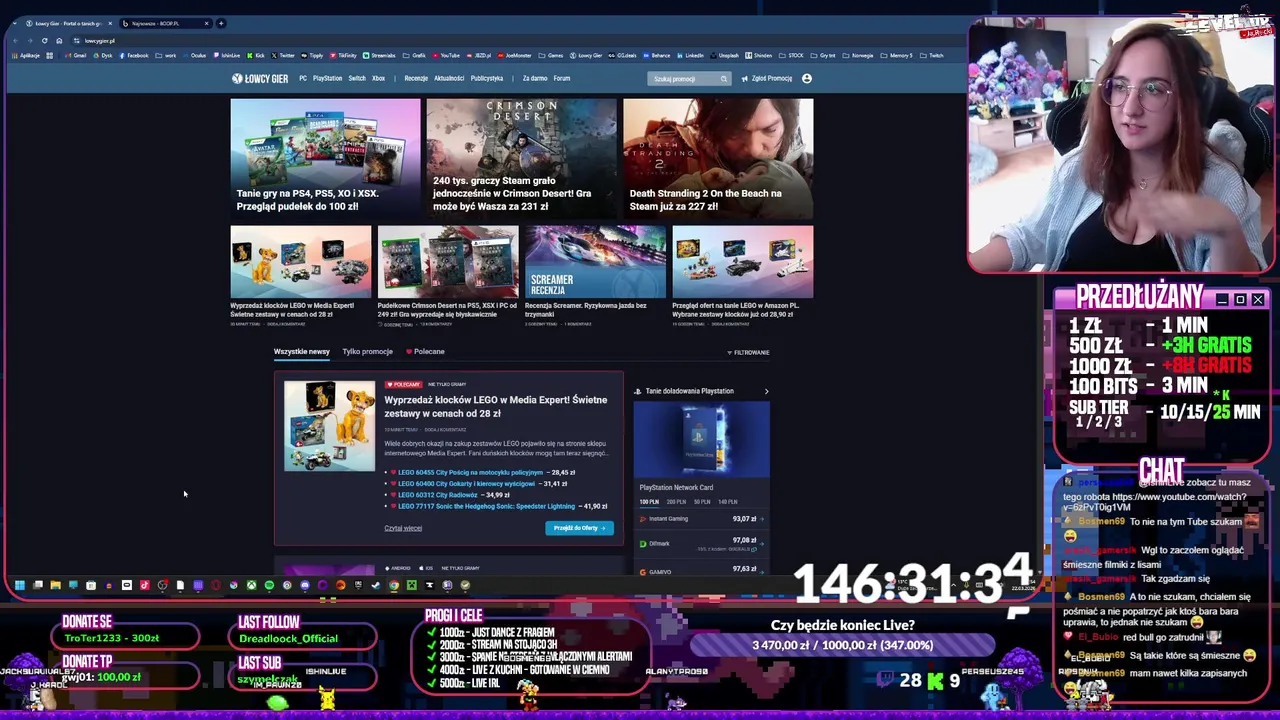The height and width of the screenshot is (720, 1280).
Task: Open the Gmail bookmark
Action: (x=75, y=55)
